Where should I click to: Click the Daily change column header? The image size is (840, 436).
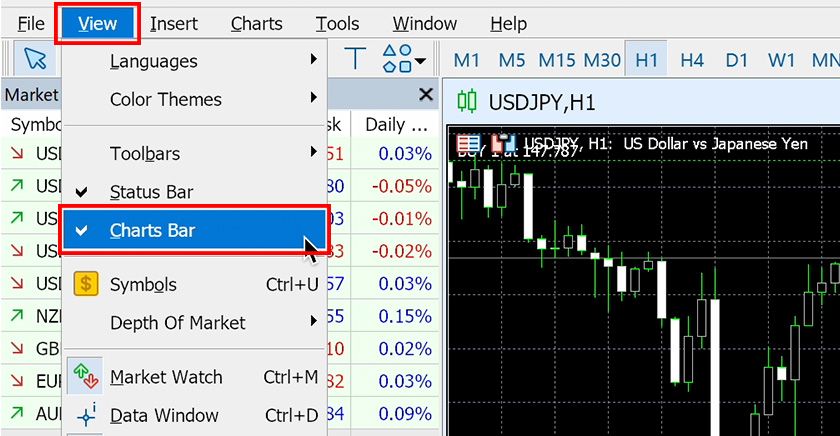[x=397, y=125]
